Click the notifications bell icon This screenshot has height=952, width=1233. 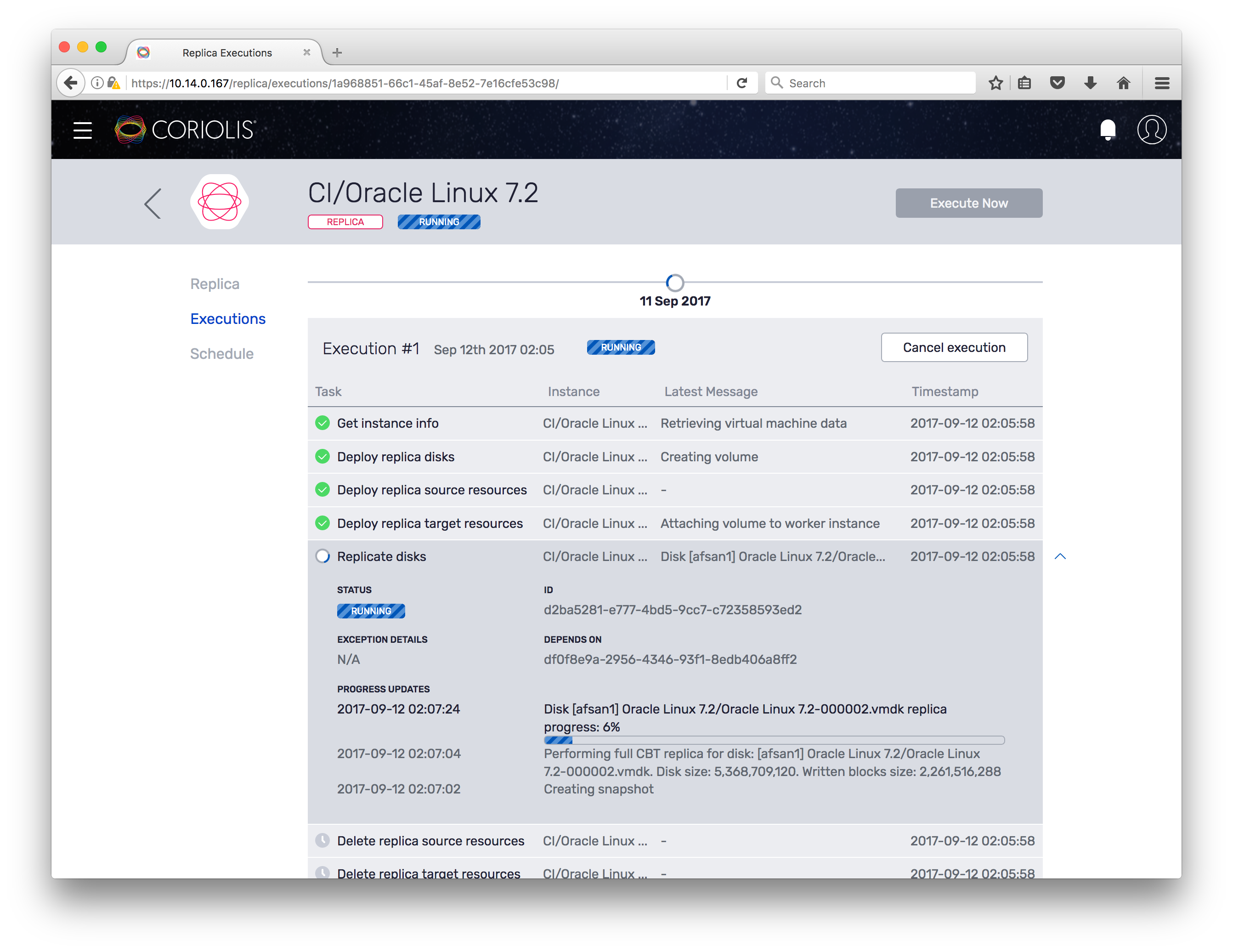click(1108, 130)
